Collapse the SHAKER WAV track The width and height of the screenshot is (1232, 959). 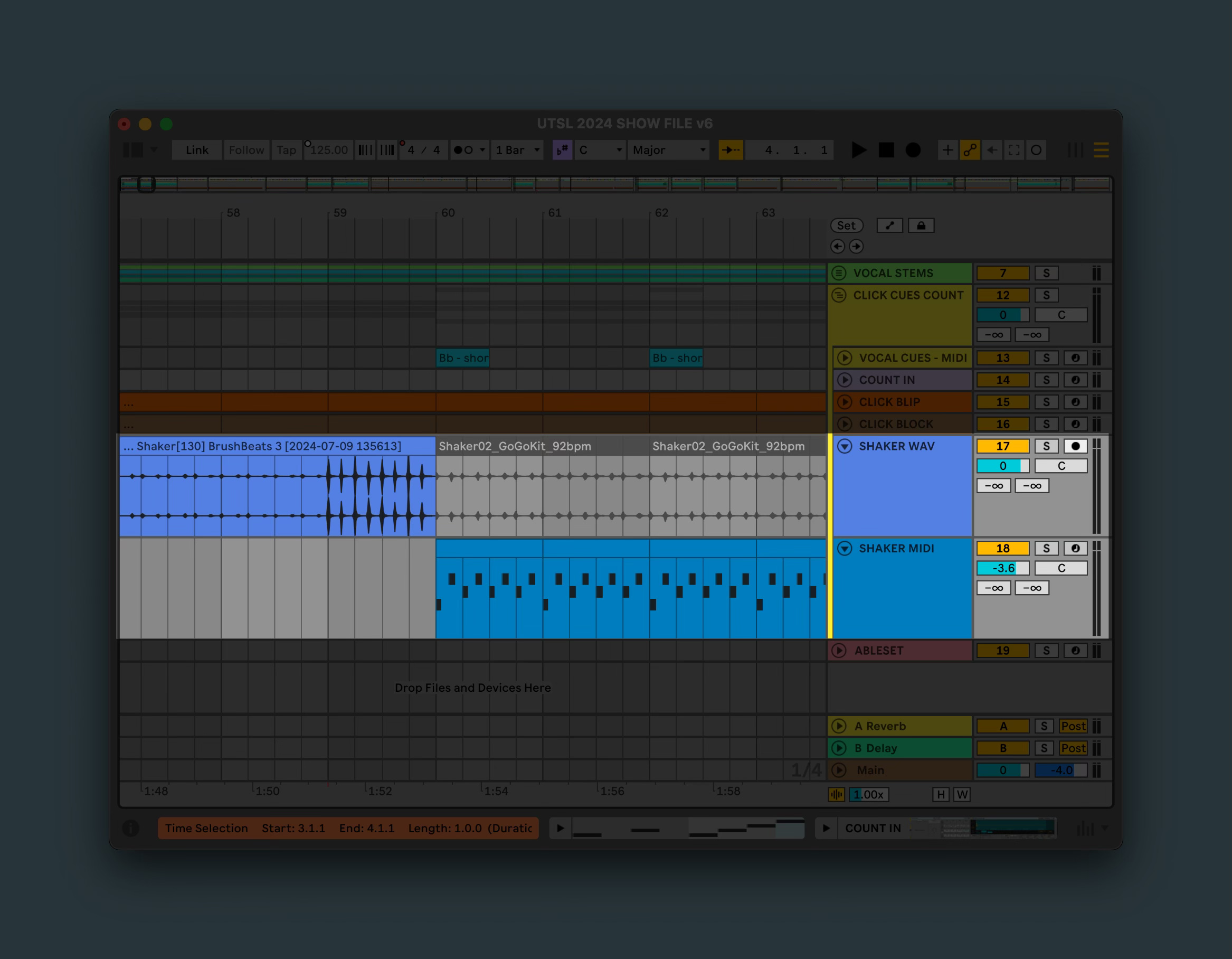point(845,446)
